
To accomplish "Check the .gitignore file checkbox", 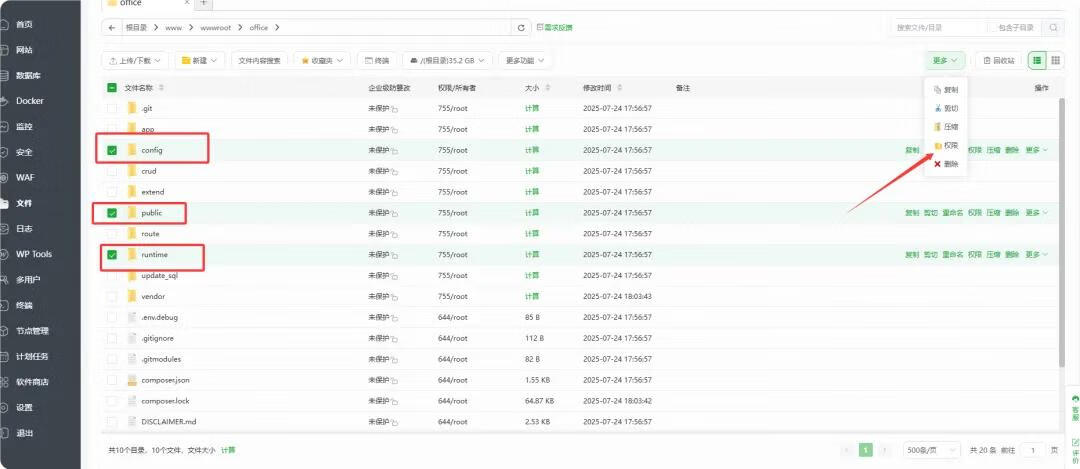I will (x=112, y=338).
